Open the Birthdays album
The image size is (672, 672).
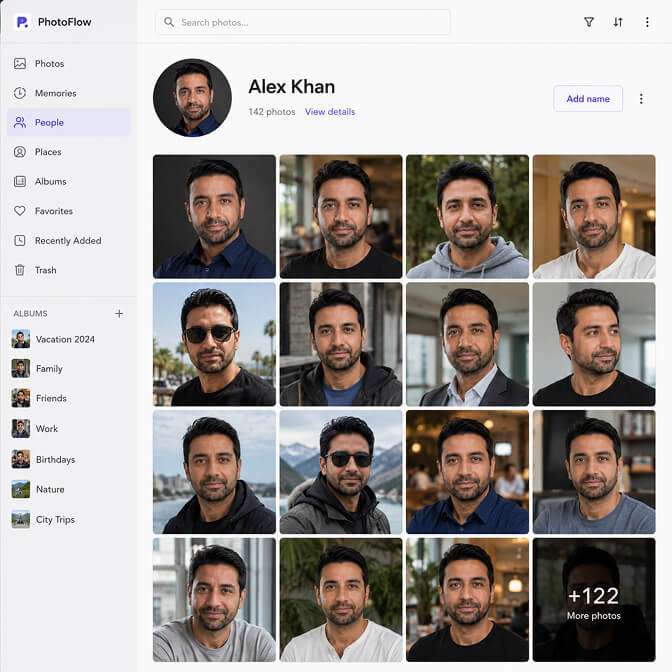point(55,459)
